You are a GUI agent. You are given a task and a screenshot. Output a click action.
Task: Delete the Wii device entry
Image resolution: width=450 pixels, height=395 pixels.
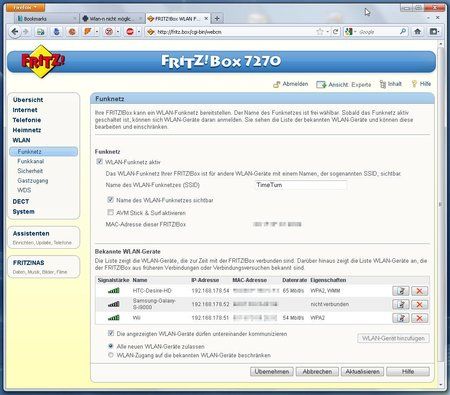click(x=419, y=318)
